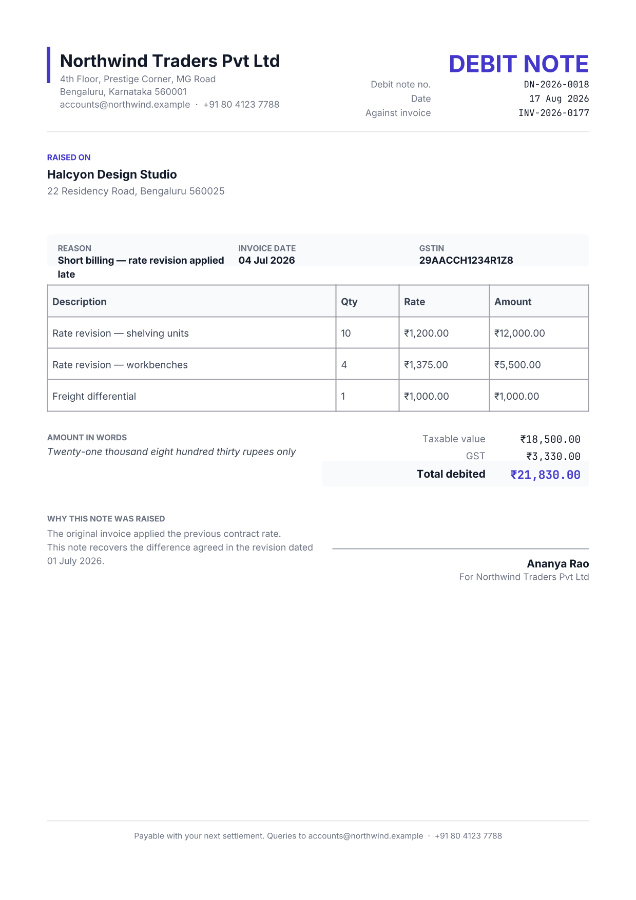Click Freight differential amount ₹1,000.00
The height and width of the screenshot is (900, 636).
tap(517, 397)
